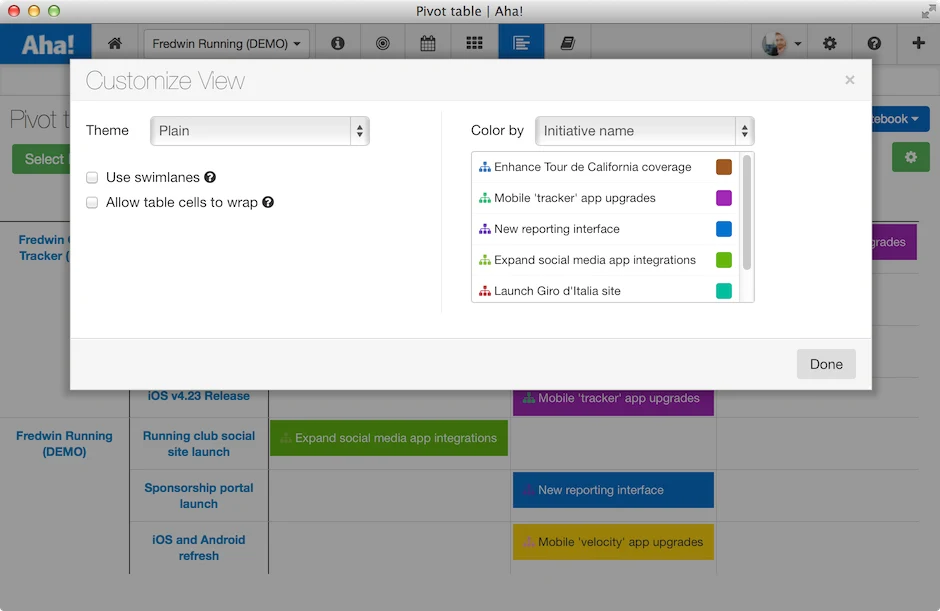Click green Expand social media app integrations cell
This screenshot has width=940, height=611.
pos(388,438)
